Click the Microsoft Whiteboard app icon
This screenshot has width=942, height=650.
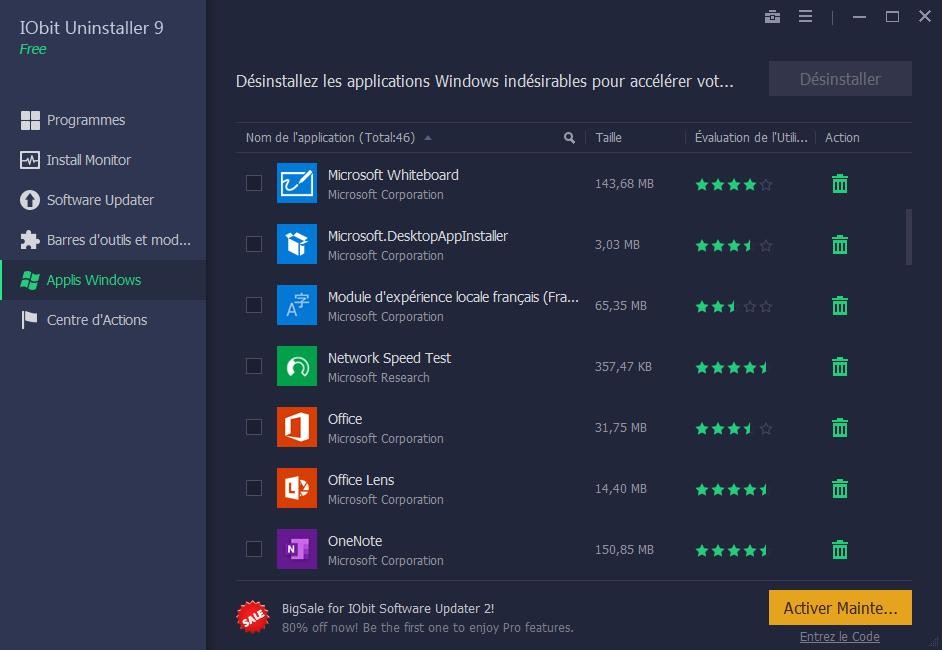(x=297, y=183)
